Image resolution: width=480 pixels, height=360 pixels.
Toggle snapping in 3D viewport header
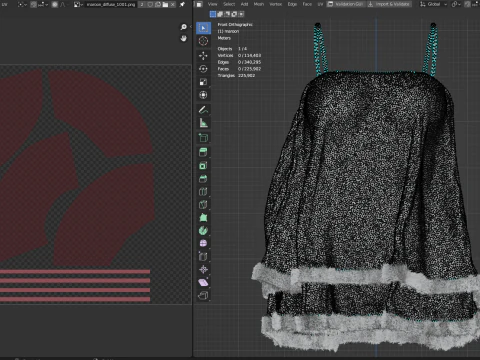[467, 4]
